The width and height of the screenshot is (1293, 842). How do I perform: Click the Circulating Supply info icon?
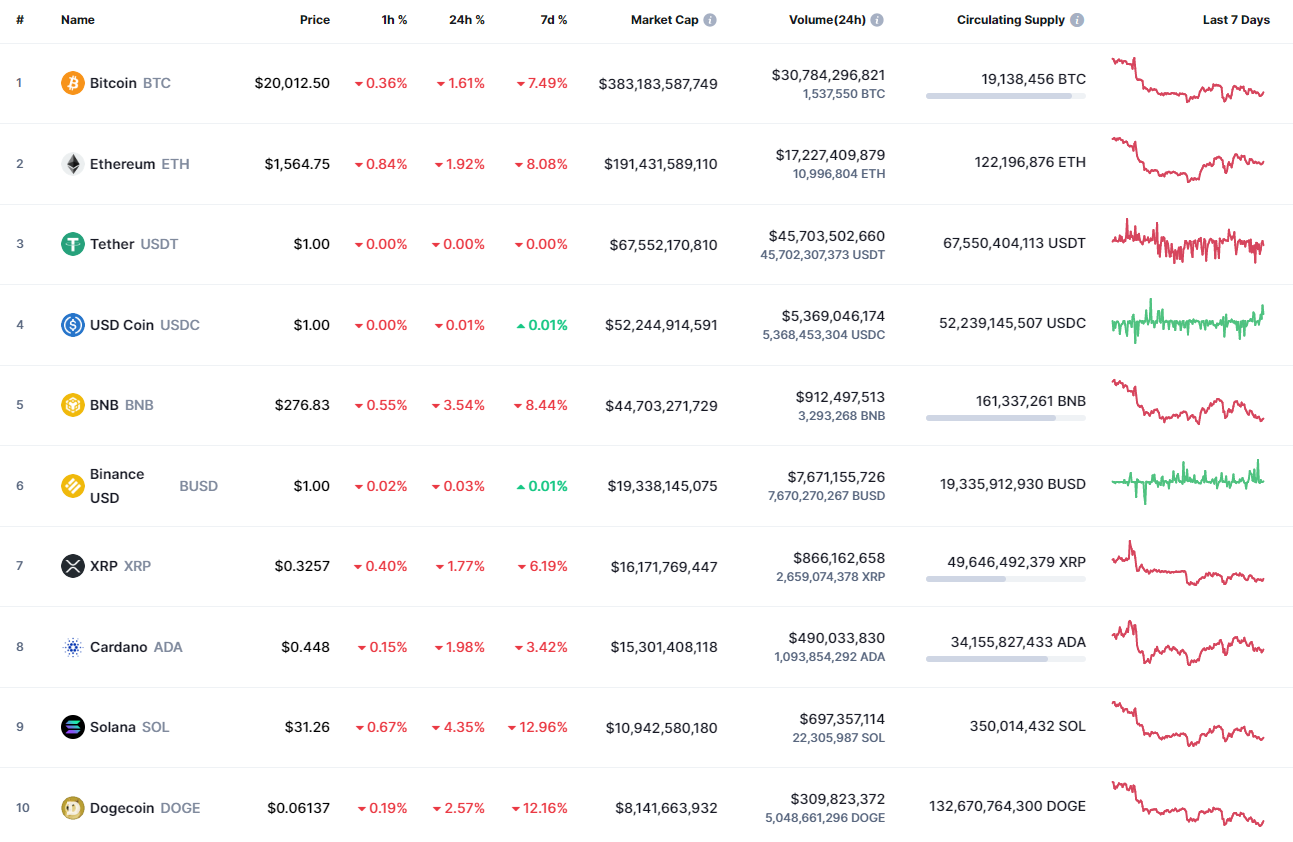[1078, 18]
